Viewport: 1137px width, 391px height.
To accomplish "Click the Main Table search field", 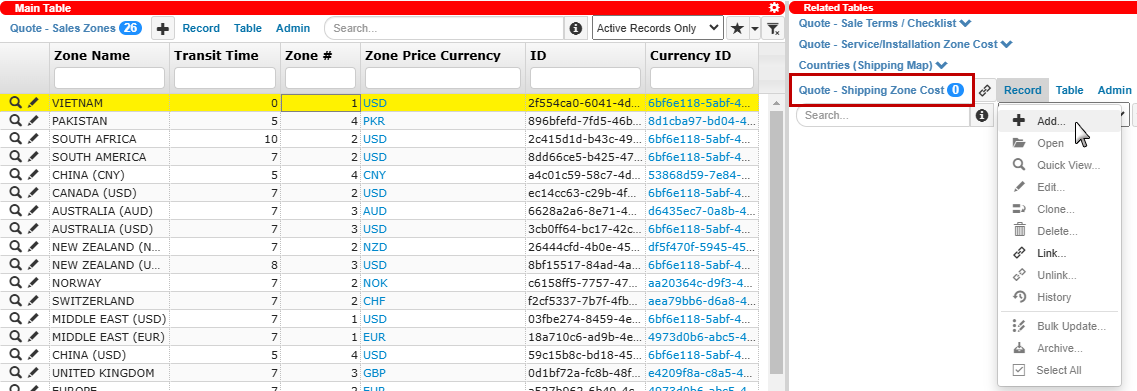I will [445, 29].
